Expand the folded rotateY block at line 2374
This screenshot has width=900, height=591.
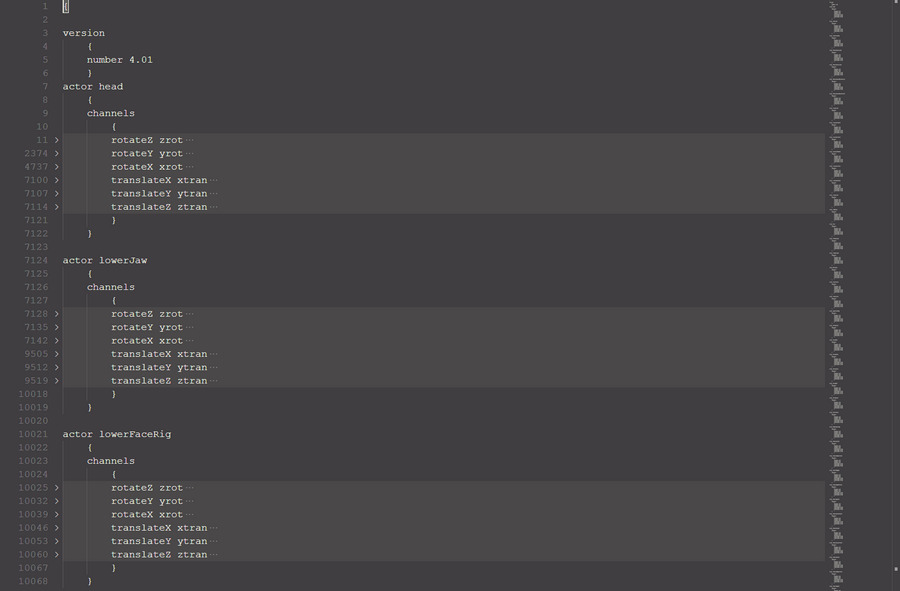pos(57,154)
